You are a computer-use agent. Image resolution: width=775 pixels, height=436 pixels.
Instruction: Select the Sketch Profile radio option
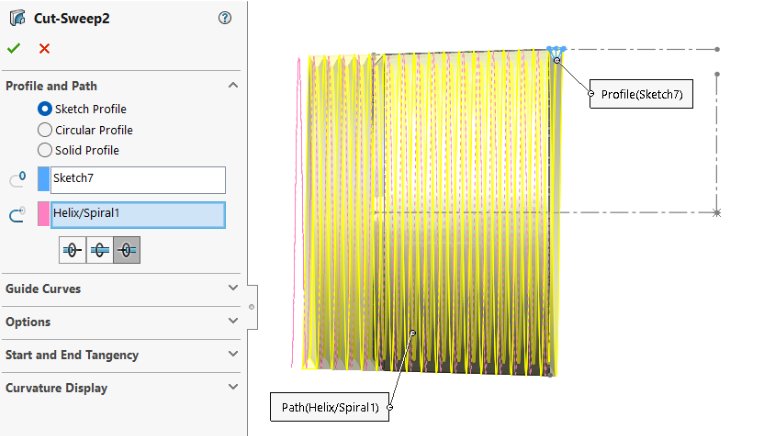coord(44,109)
